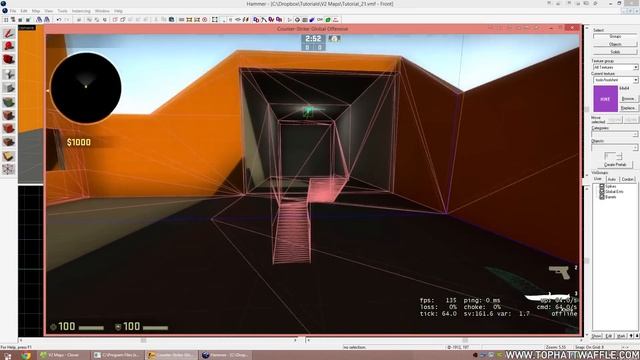Switch to the User visgroups tab

pos(598,179)
